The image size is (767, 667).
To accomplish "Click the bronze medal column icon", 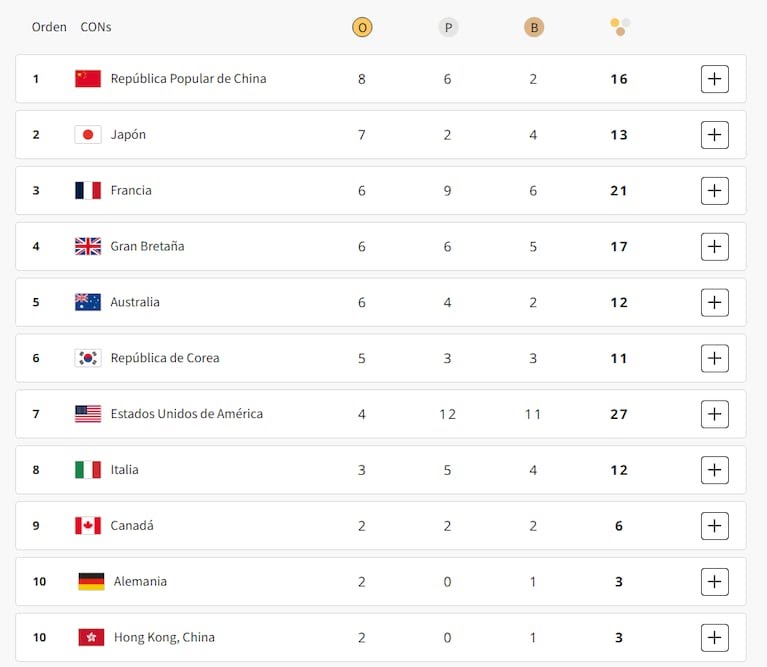I will pyautogui.click(x=534, y=27).
